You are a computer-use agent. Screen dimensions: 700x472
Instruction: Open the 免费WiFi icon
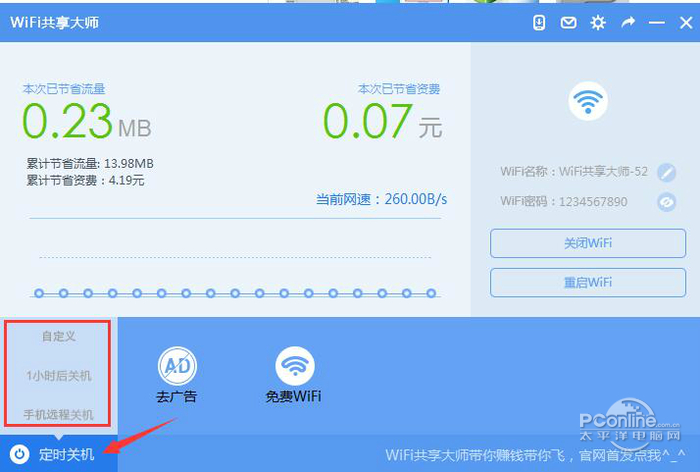pos(295,366)
